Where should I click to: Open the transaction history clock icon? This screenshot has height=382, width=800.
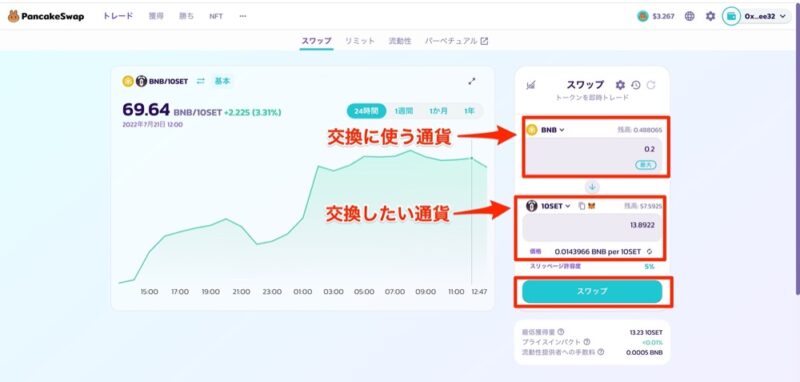636,85
